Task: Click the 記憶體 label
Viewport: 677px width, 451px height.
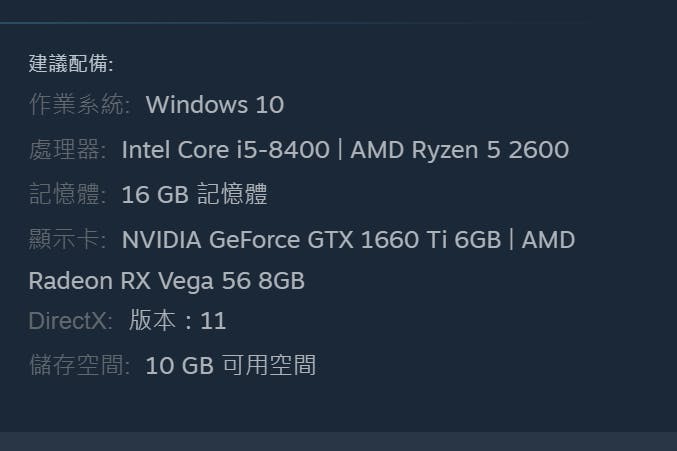Action: (68, 194)
